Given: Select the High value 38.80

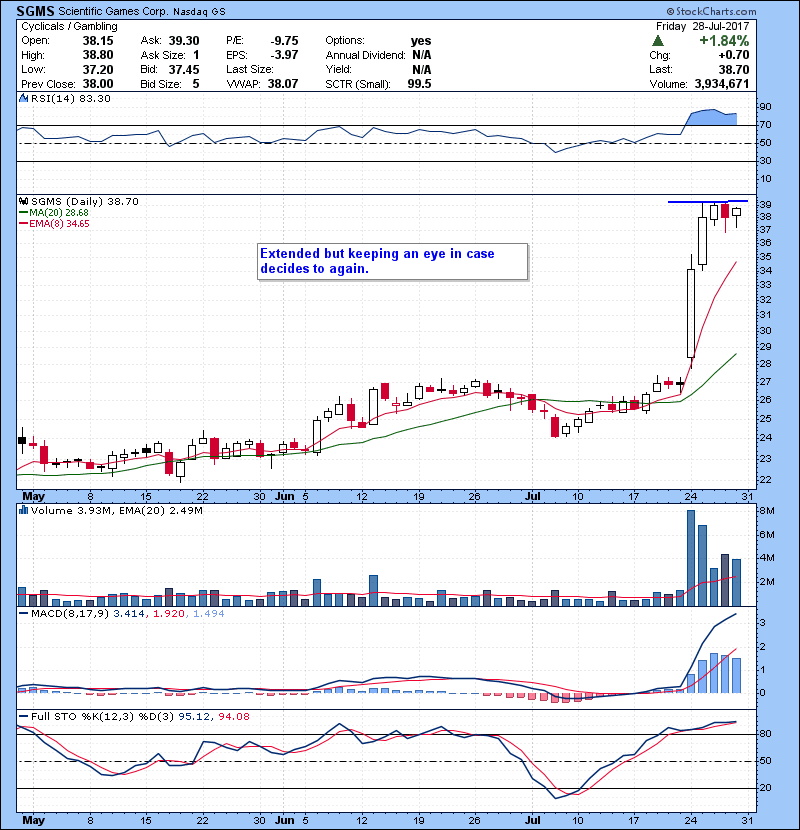Looking at the screenshot, I should (98, 55).
